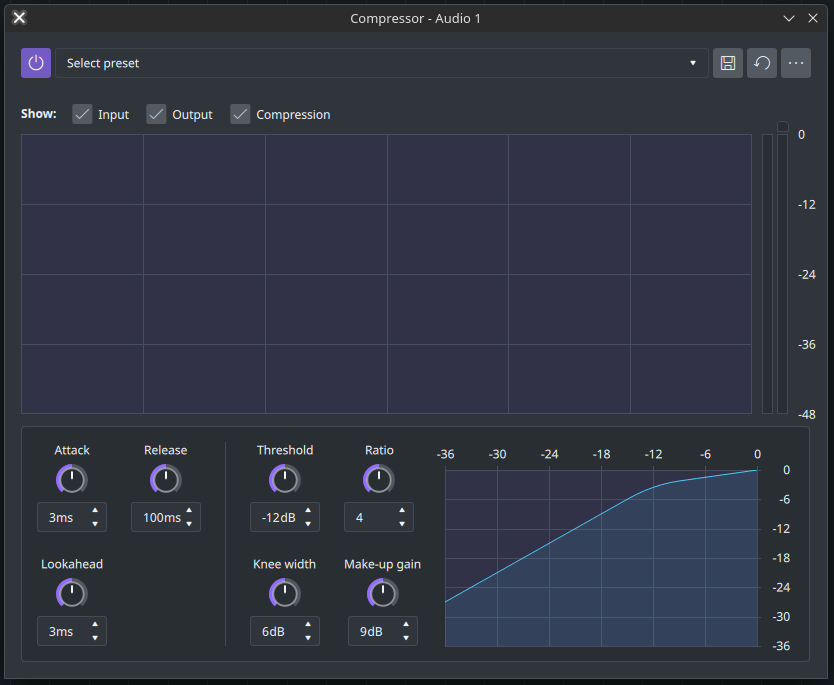Uncheck the Input display checkbox
This screenshot has width=834, height=685.
pyautogui.click(x=82, y=114)
